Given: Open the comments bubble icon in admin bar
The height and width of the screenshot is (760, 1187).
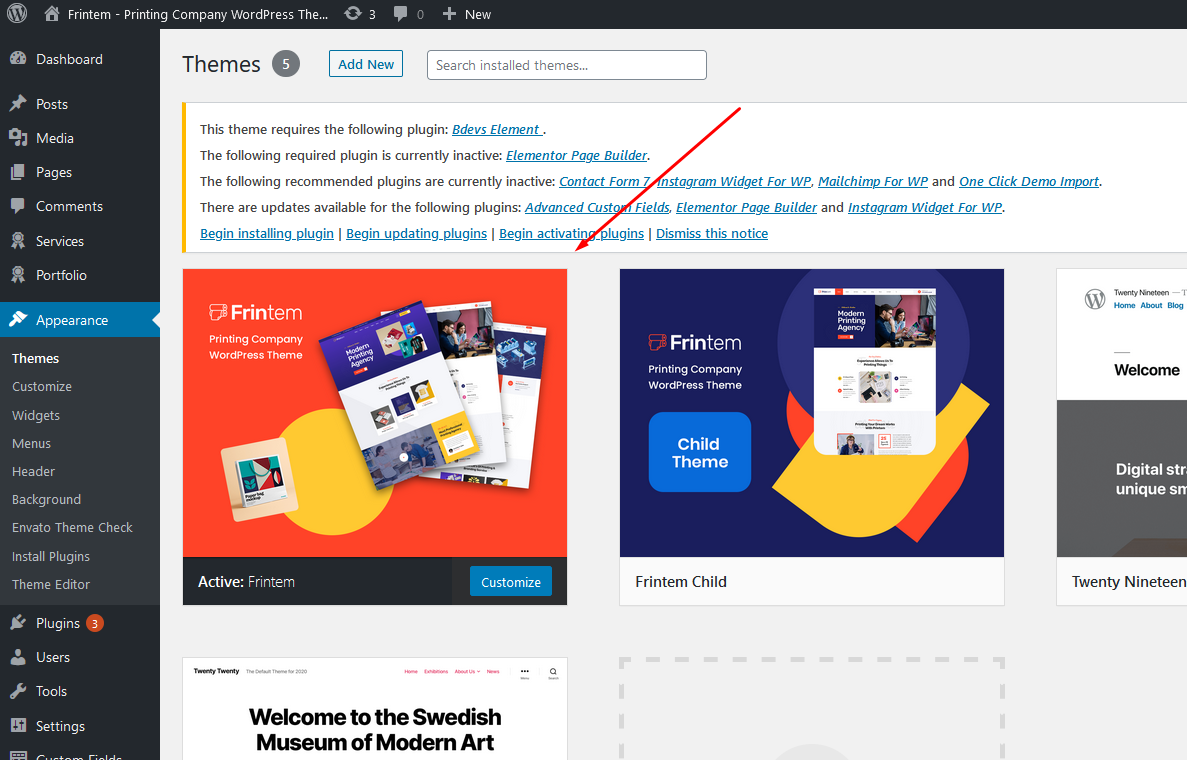Looking at the screenshot, I should pyautogui.click(x=400, y=14).
